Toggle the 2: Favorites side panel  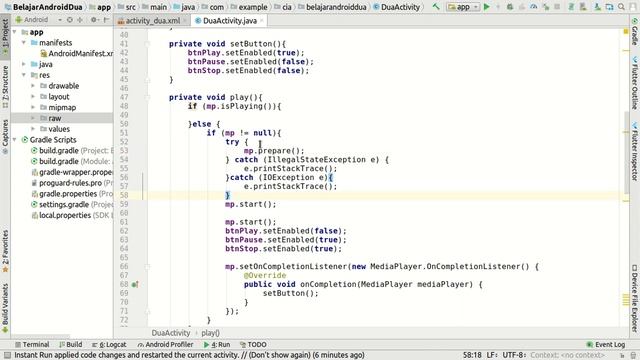pos(5,251)
